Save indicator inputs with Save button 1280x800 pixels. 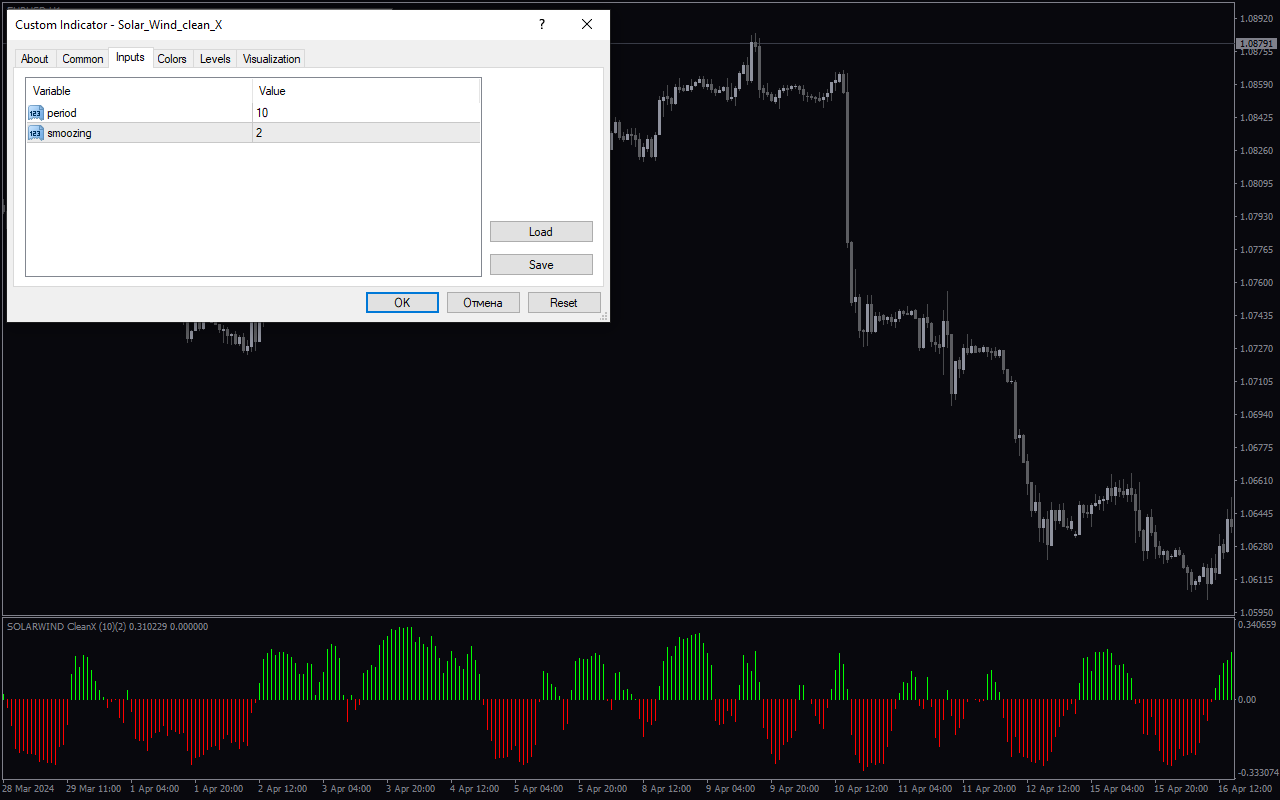541,265
